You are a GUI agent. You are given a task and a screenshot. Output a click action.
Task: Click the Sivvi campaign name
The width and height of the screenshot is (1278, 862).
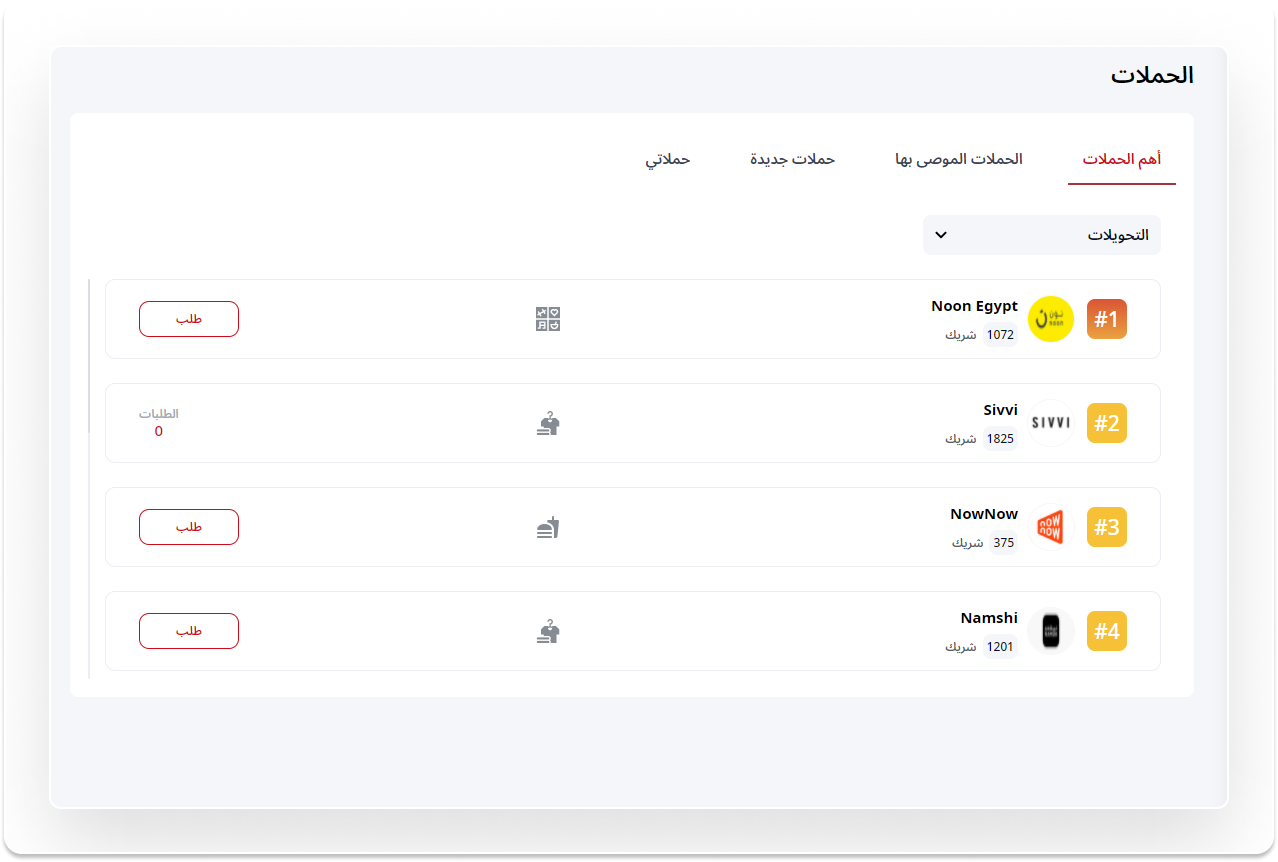1001,410
